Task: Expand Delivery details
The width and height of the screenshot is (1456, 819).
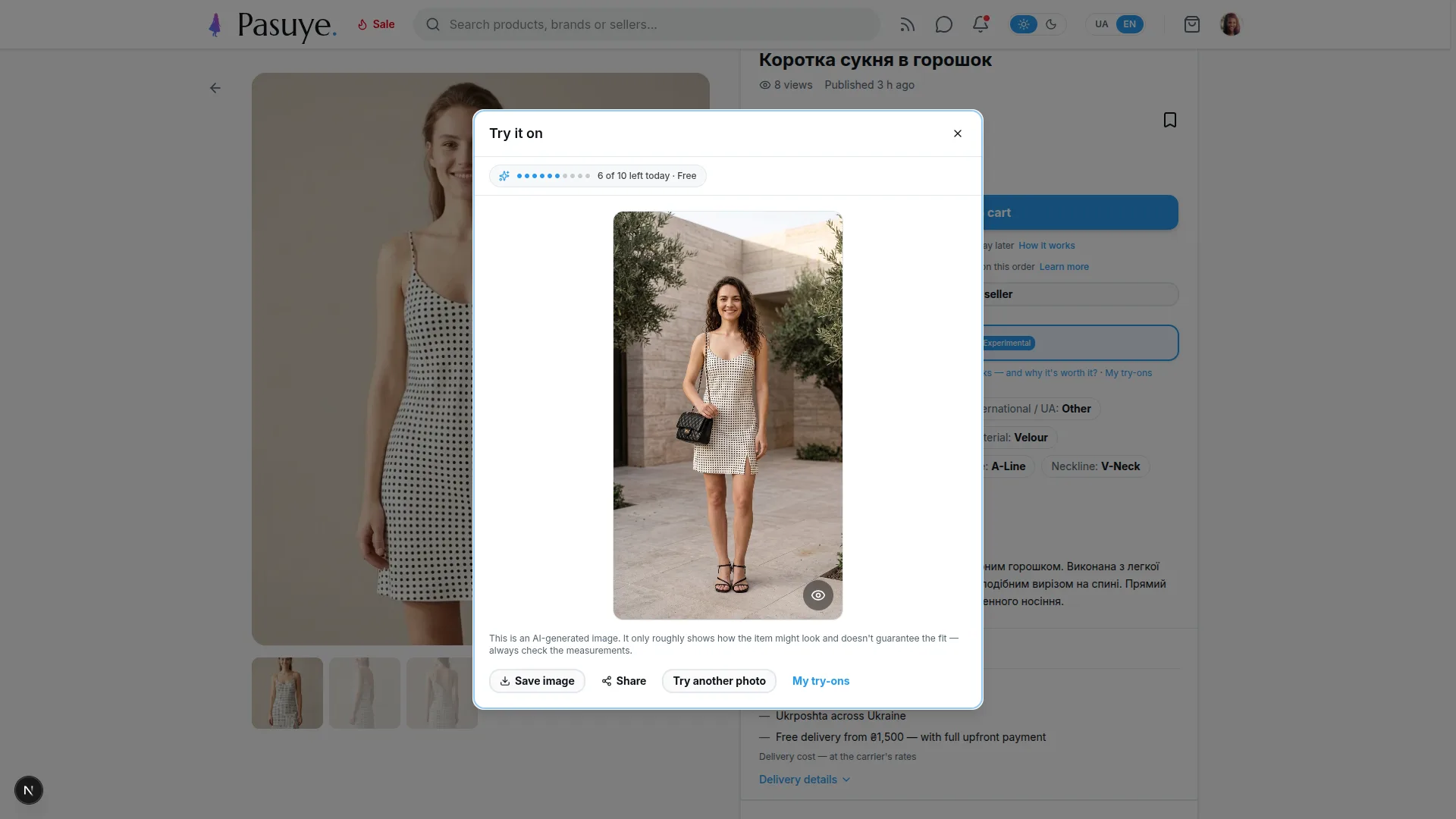Action: (805, 780)
